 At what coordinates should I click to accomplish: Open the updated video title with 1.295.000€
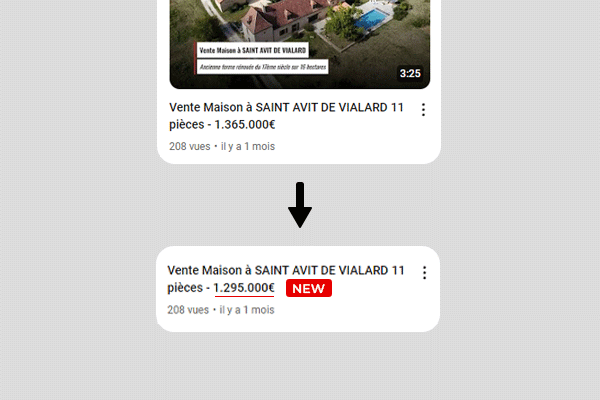[x=286, y=279]
